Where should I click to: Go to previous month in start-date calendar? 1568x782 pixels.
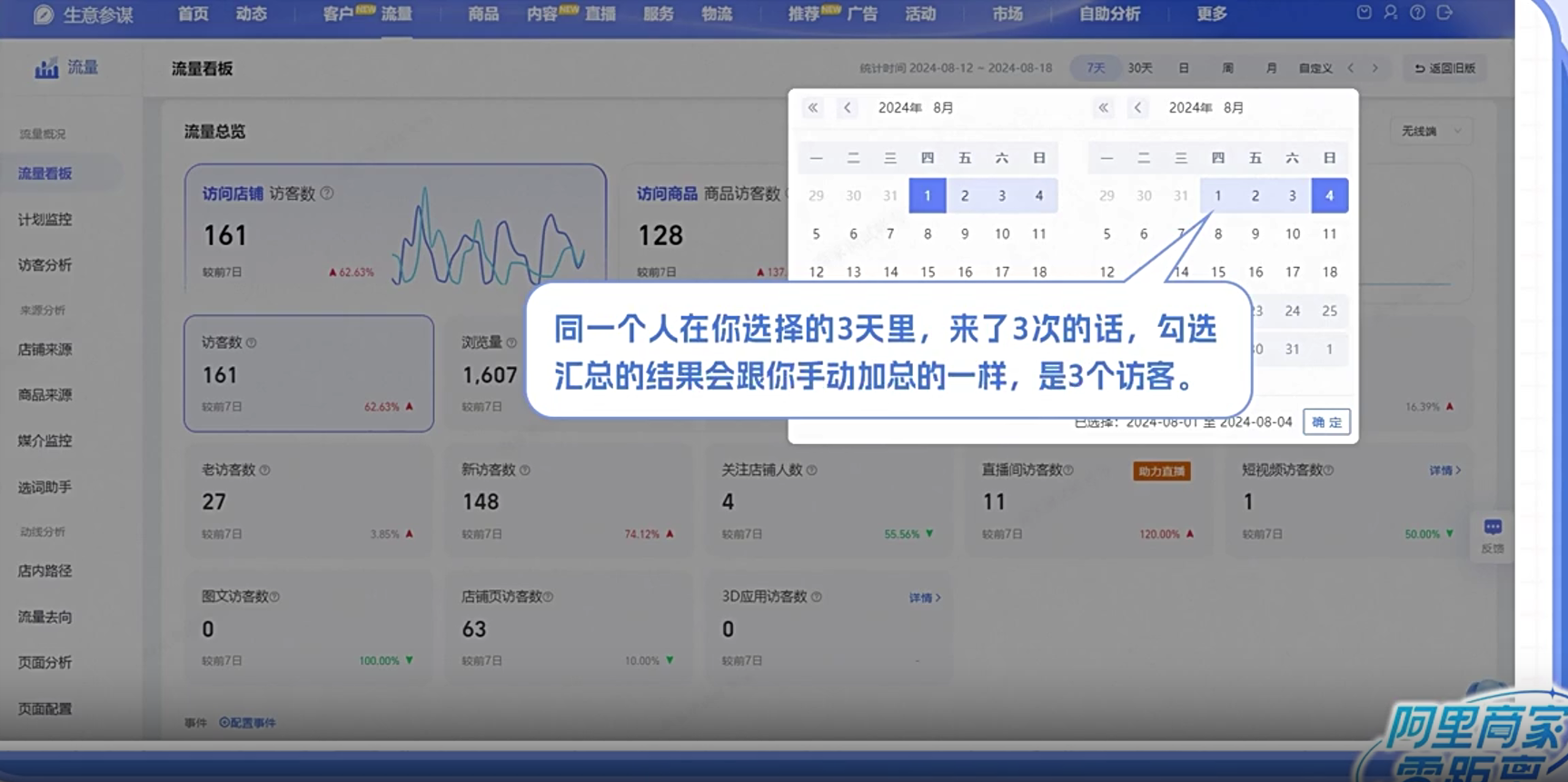(x=848, y=108)
